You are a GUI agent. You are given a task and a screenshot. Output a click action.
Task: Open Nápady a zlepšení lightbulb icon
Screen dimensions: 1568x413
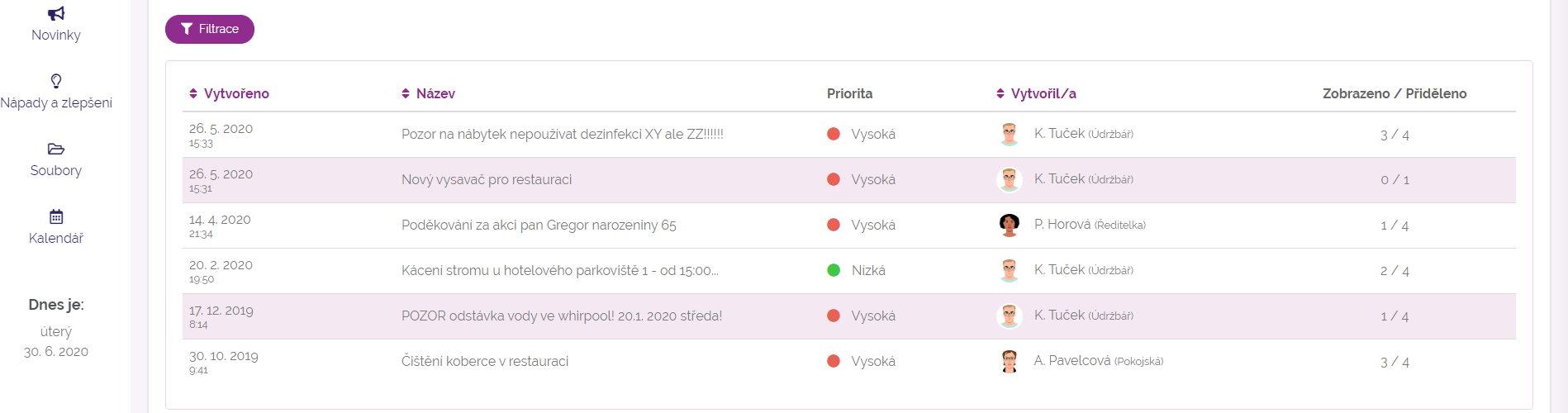click(56, 81)
